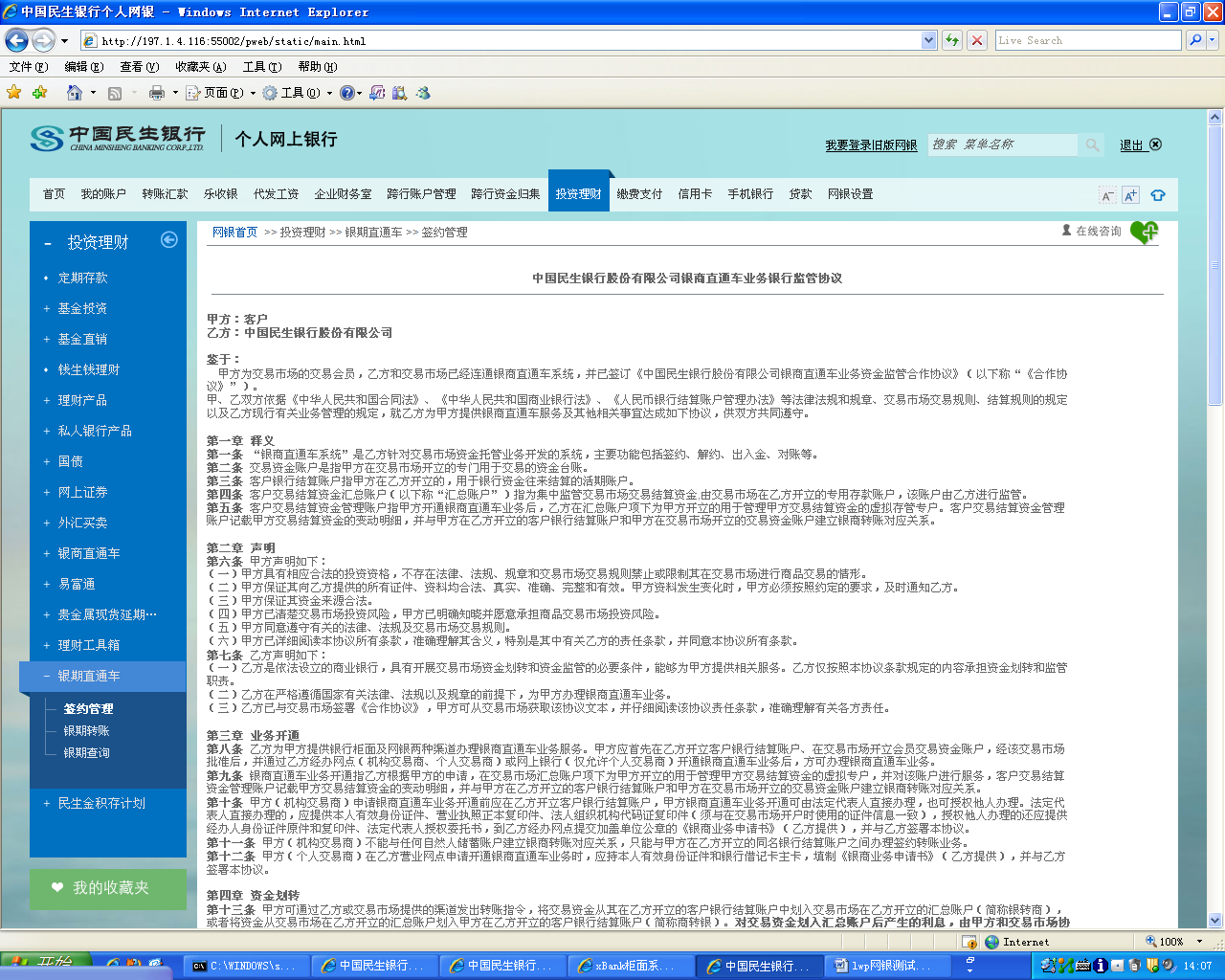
Task: Collapse sidebar with the circular arrow icon
Action: coord(169,239)
